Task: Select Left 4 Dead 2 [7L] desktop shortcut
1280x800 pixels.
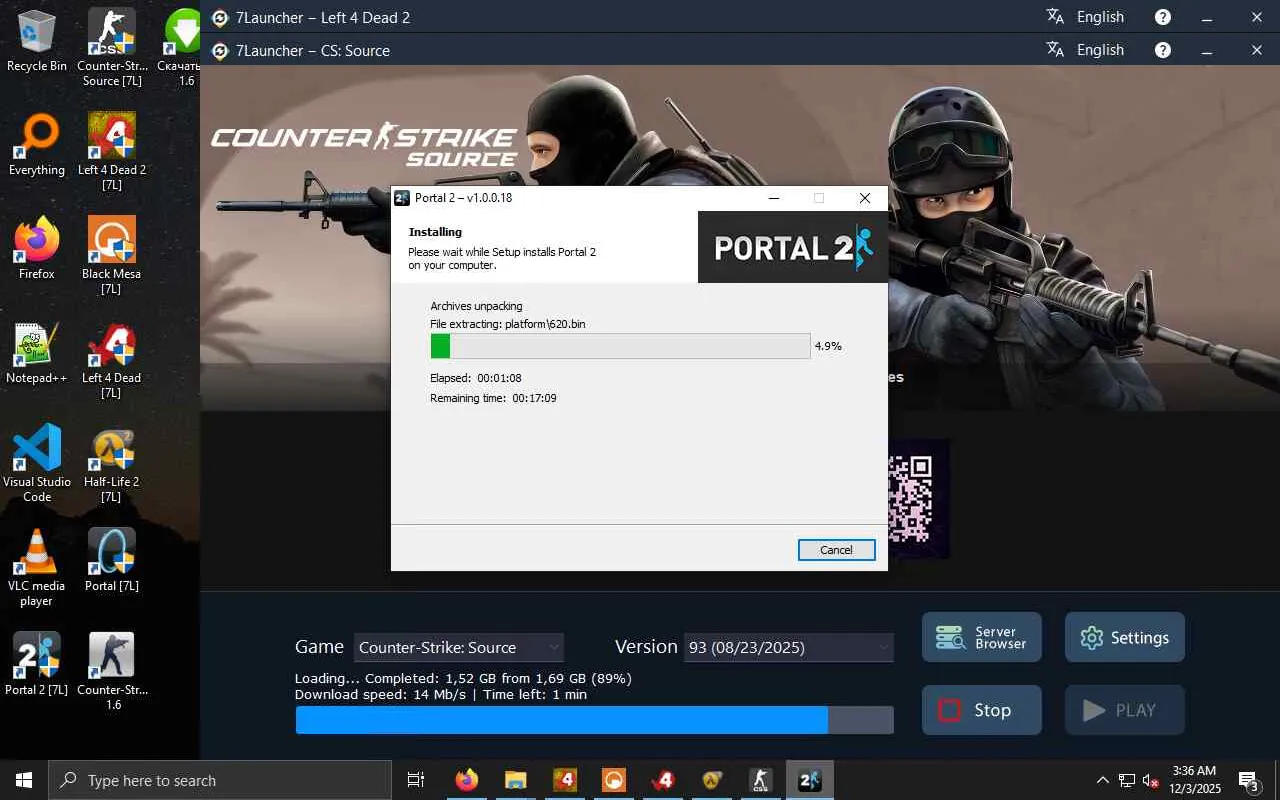Action: [x=112, y=152]
